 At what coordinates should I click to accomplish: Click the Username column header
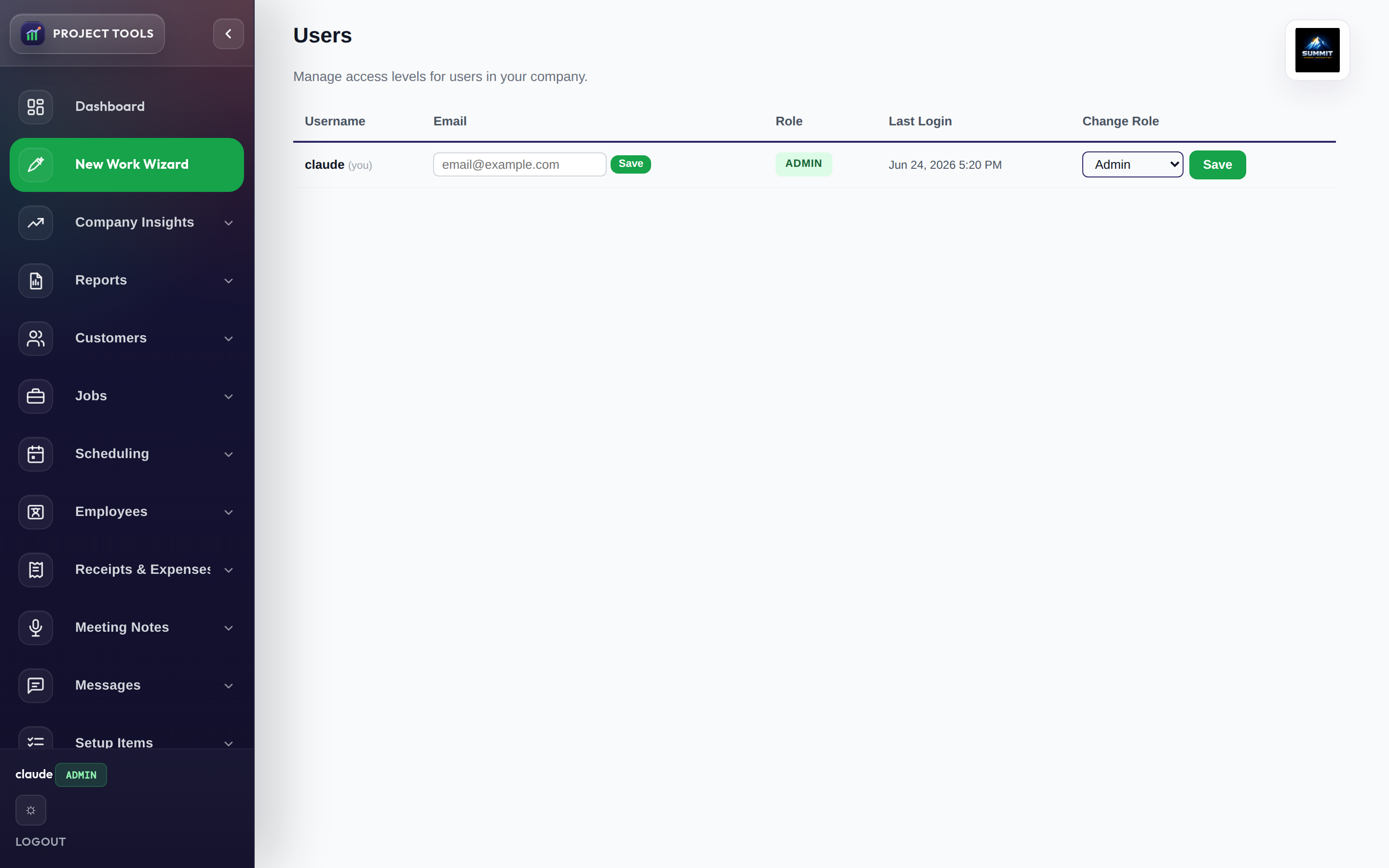(x=335, y=121)
